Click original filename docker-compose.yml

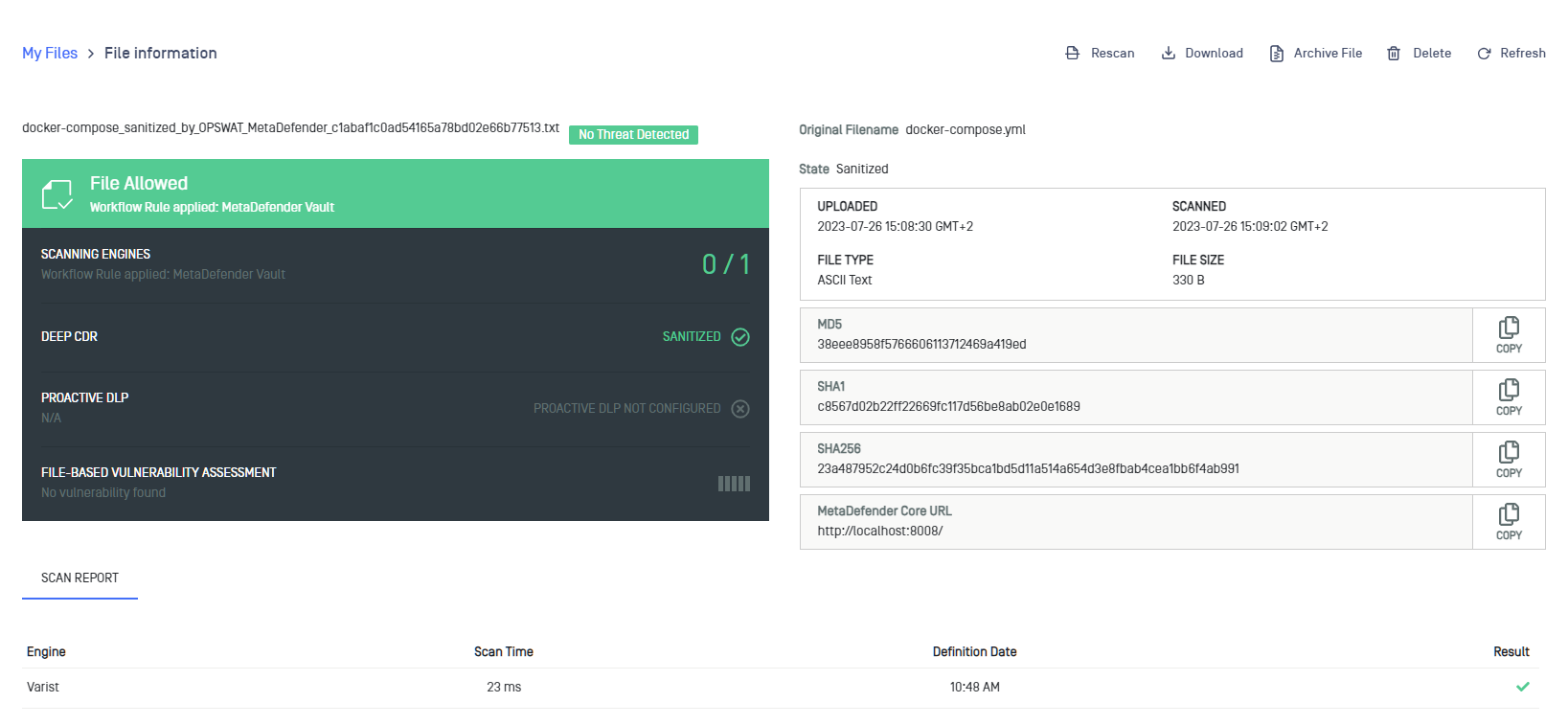(x=966, y=130)
